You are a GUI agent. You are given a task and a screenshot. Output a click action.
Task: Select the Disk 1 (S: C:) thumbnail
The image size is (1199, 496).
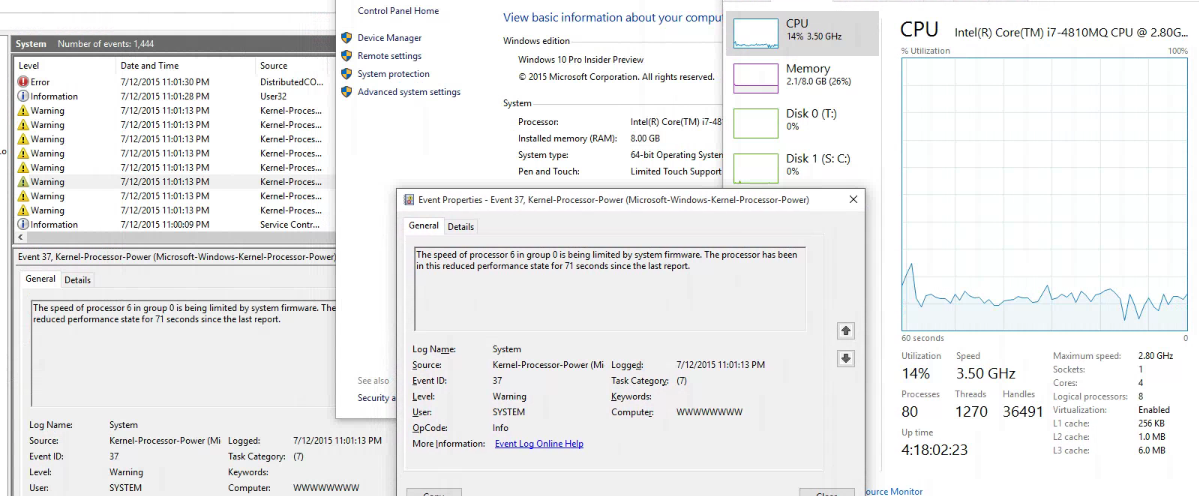(x=755, y=168)
